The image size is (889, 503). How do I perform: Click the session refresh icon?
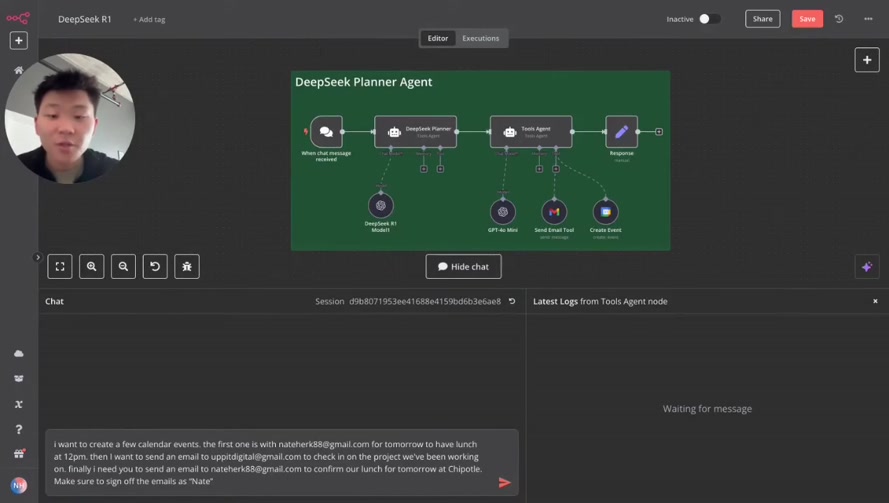click(512, 301)
